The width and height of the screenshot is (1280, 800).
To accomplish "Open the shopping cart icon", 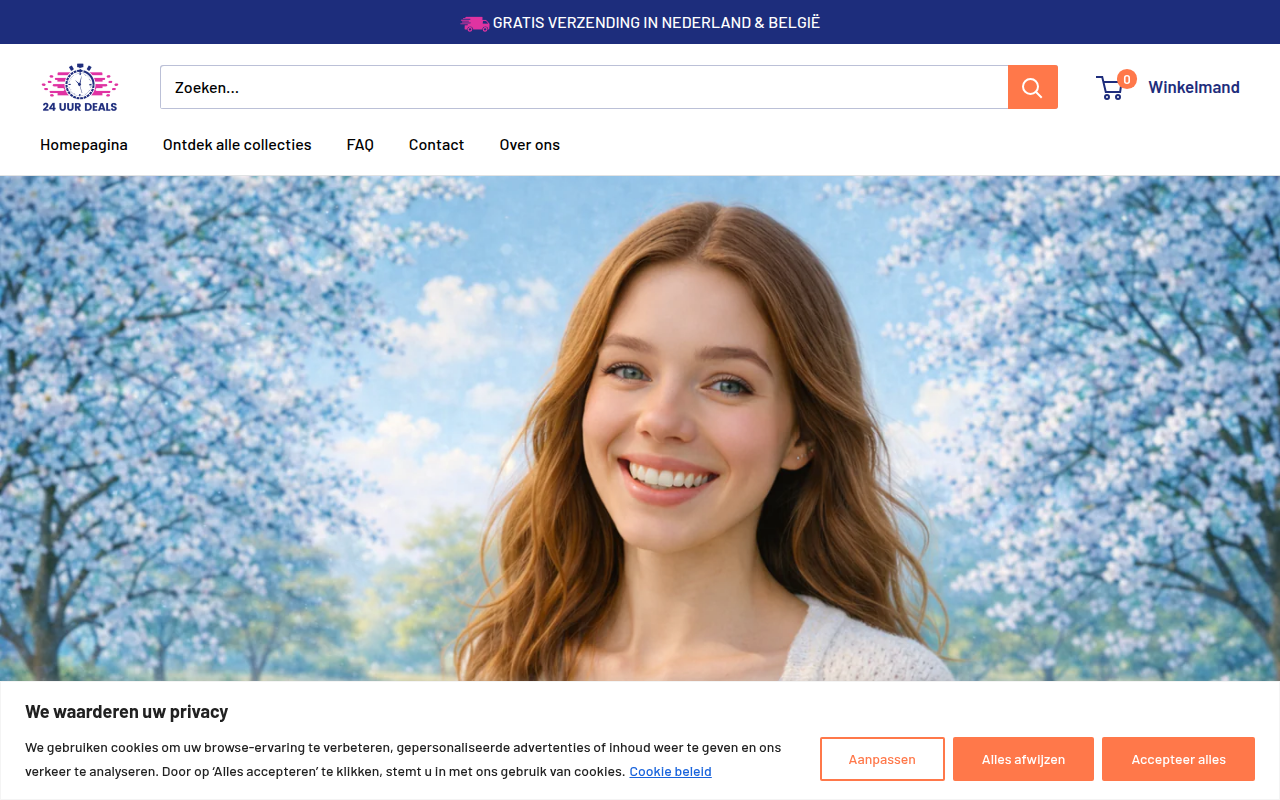I will click(x=1110, y=88).
